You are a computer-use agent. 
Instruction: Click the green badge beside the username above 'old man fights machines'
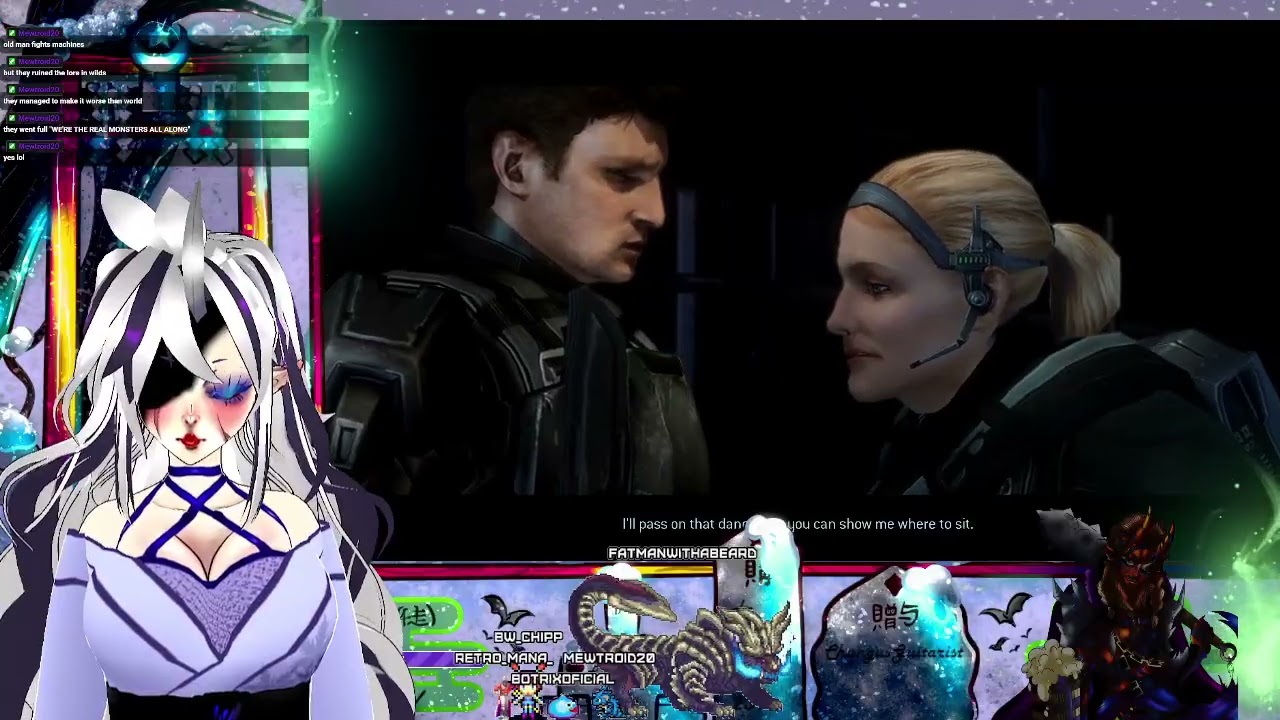point(11,33)
